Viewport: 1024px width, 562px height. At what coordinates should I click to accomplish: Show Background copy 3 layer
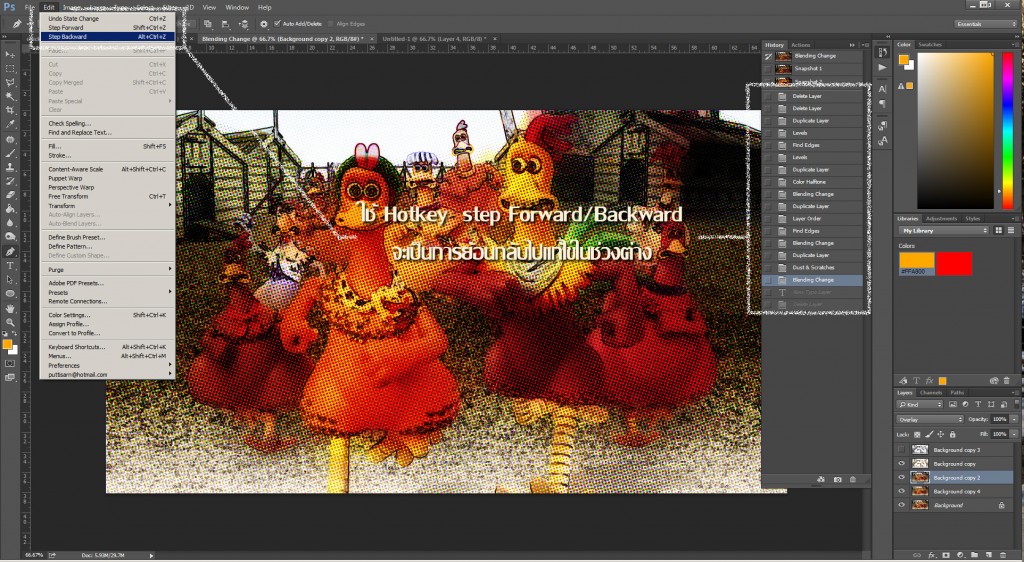[902, 450]
